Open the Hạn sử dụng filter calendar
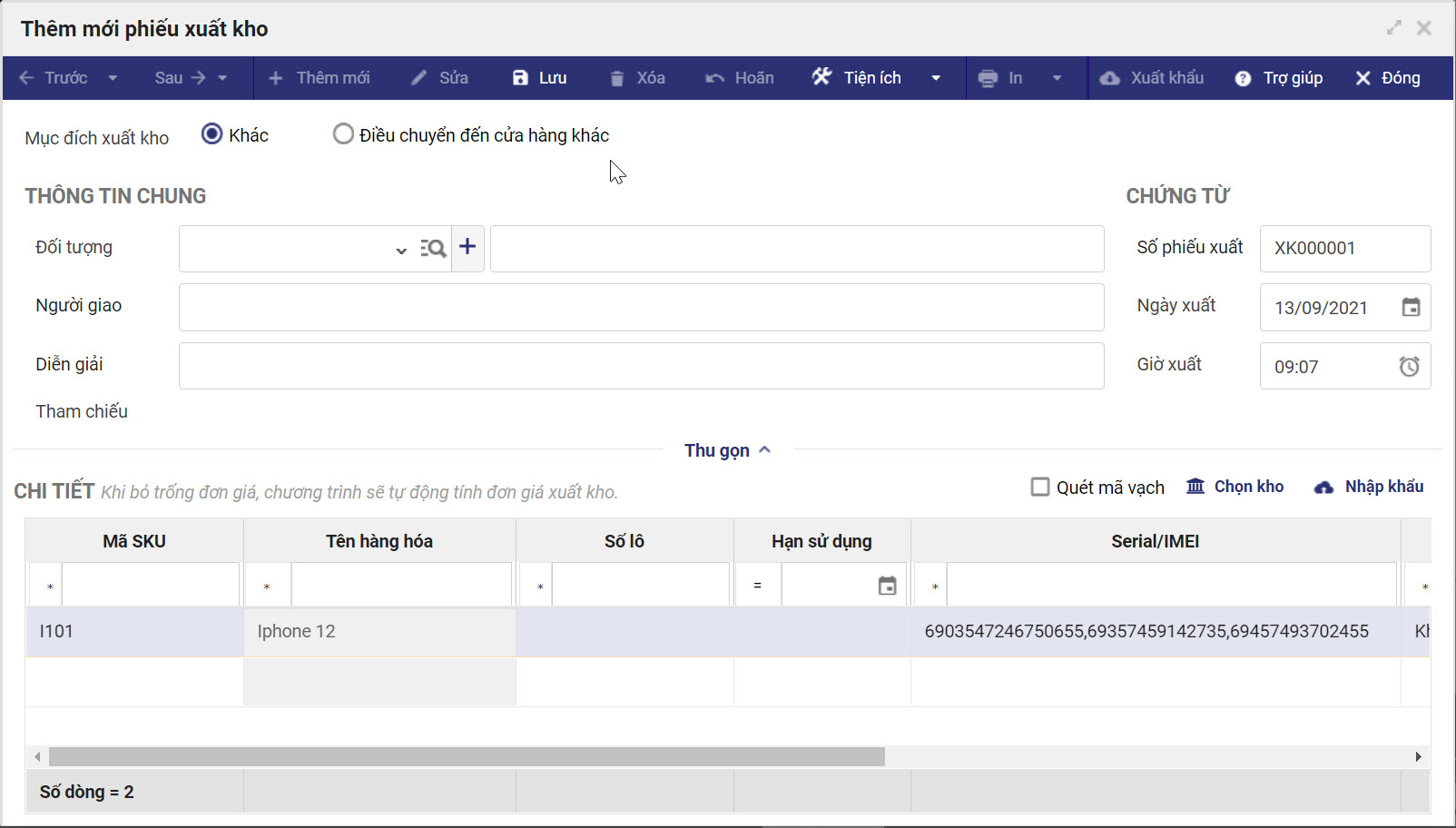This screenshot has height=828, width=1456. pos(887,586)
